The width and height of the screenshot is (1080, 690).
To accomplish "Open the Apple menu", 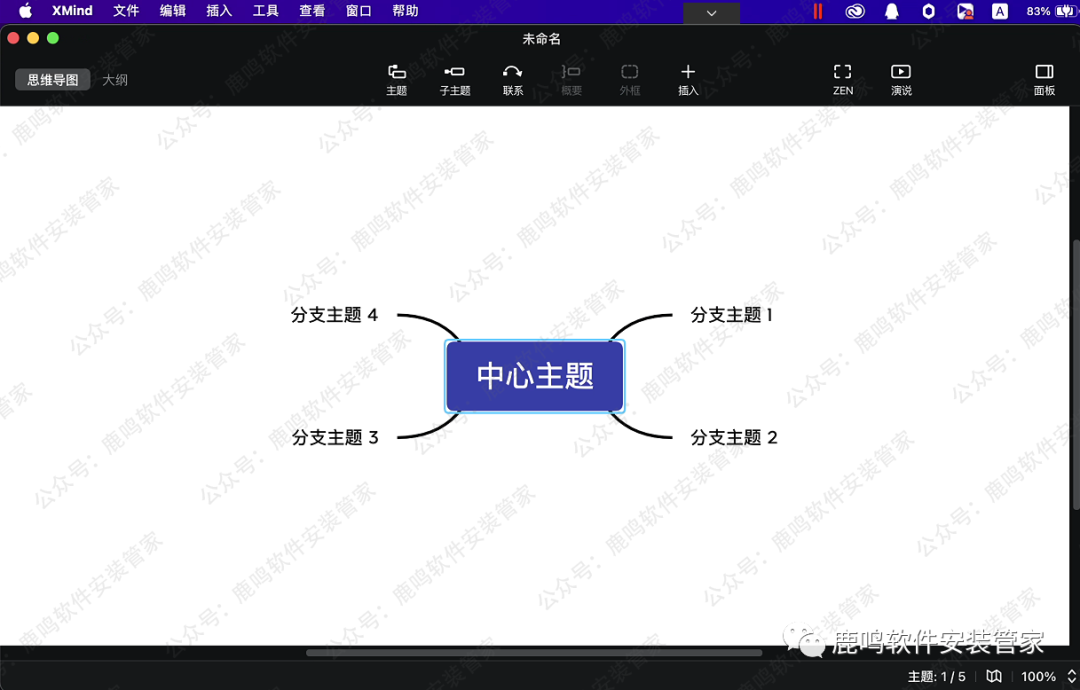I will (x=22, y=11).
